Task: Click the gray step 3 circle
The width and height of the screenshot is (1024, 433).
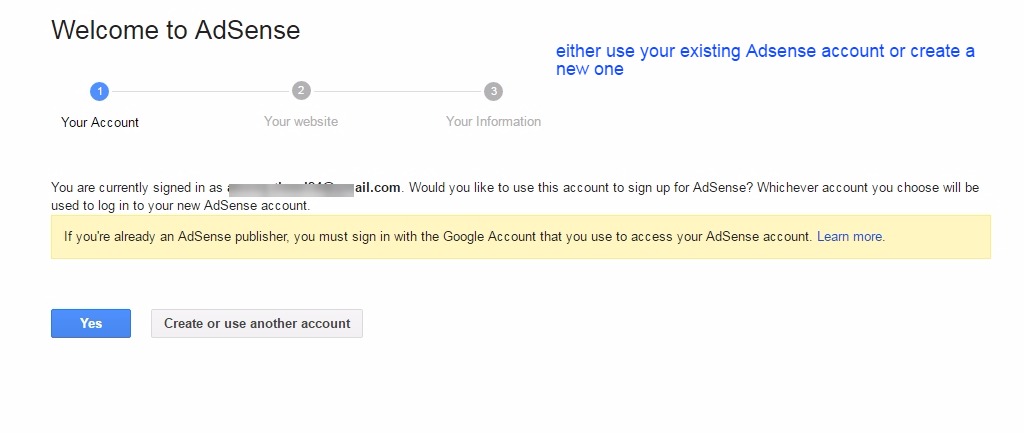Action: click(x=493, y=91)
